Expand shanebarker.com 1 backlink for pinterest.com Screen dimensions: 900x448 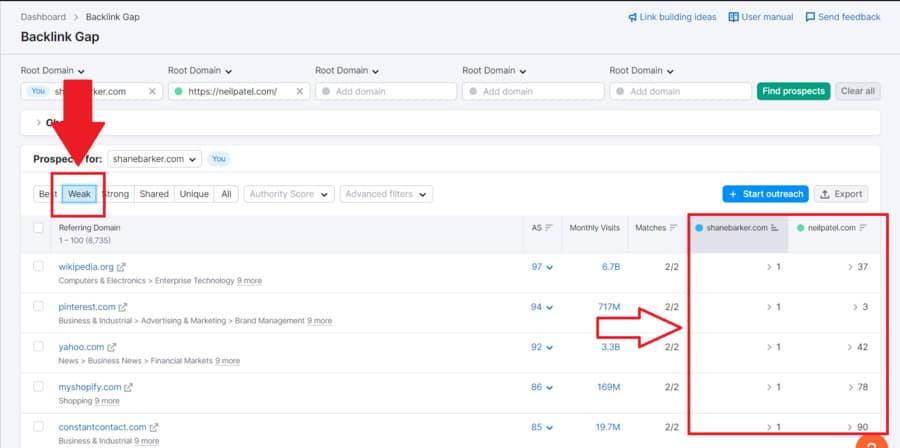(x=774, y=307)
